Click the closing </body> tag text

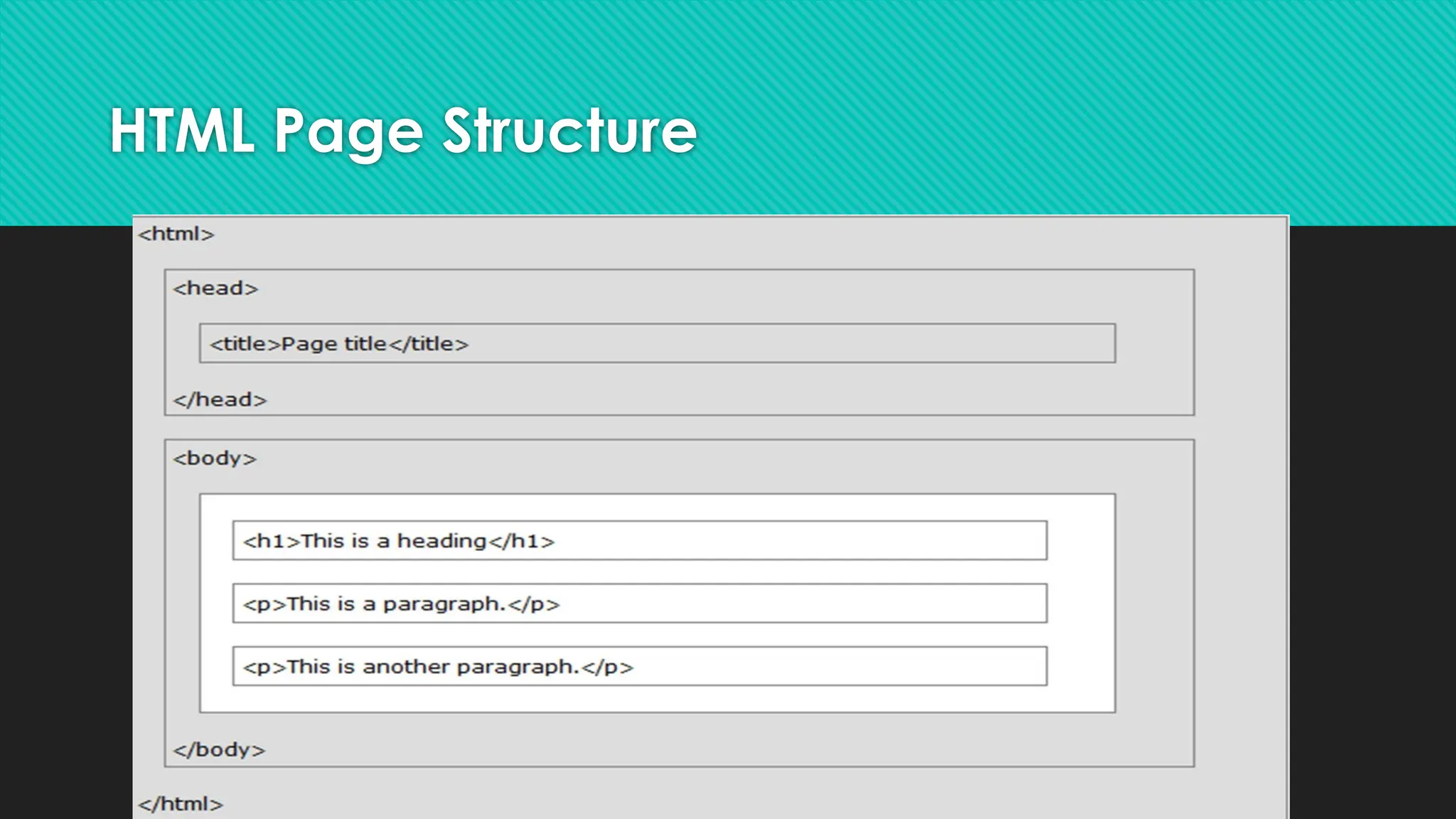[x=219, y=750]
